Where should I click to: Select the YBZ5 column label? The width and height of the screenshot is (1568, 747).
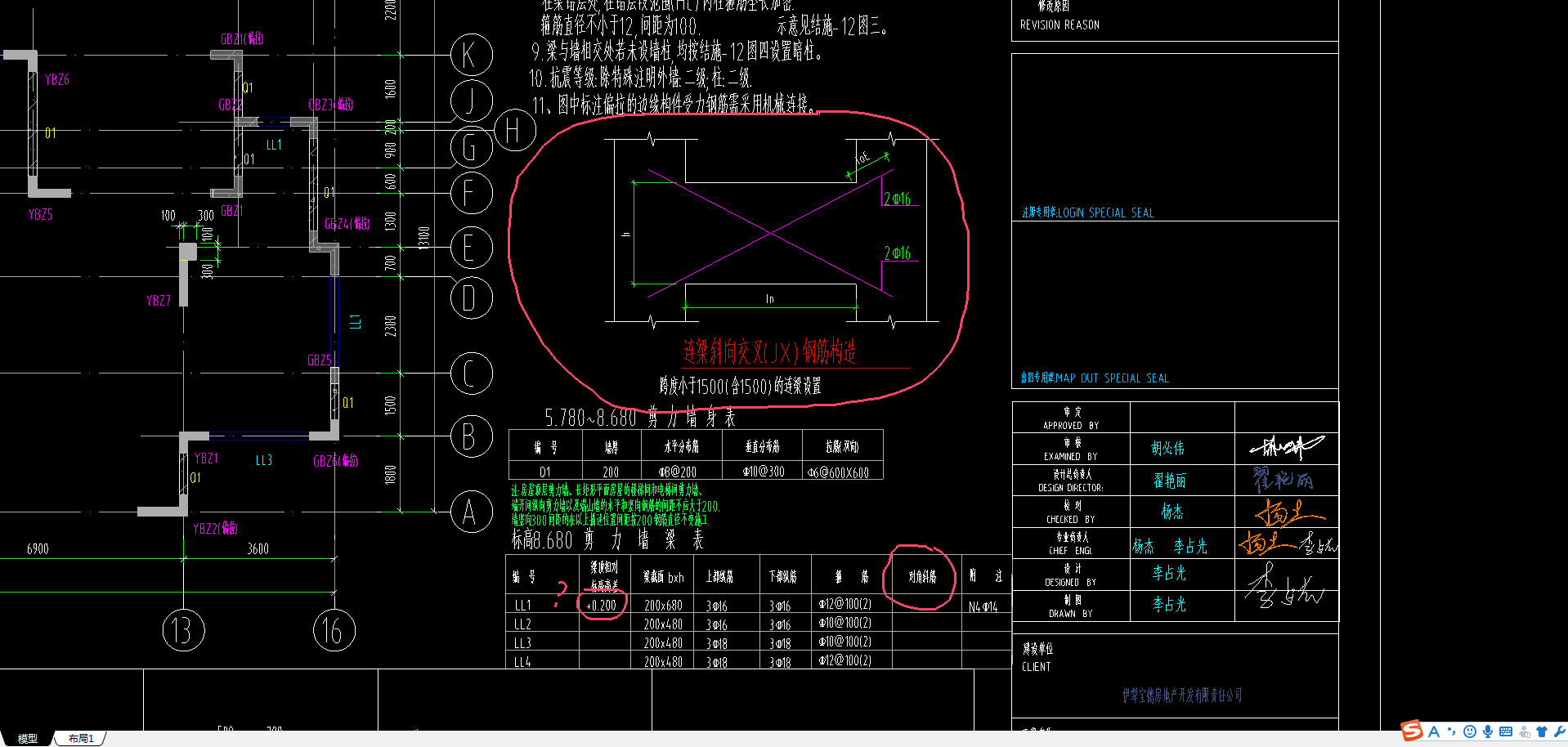tap(40, 214)
